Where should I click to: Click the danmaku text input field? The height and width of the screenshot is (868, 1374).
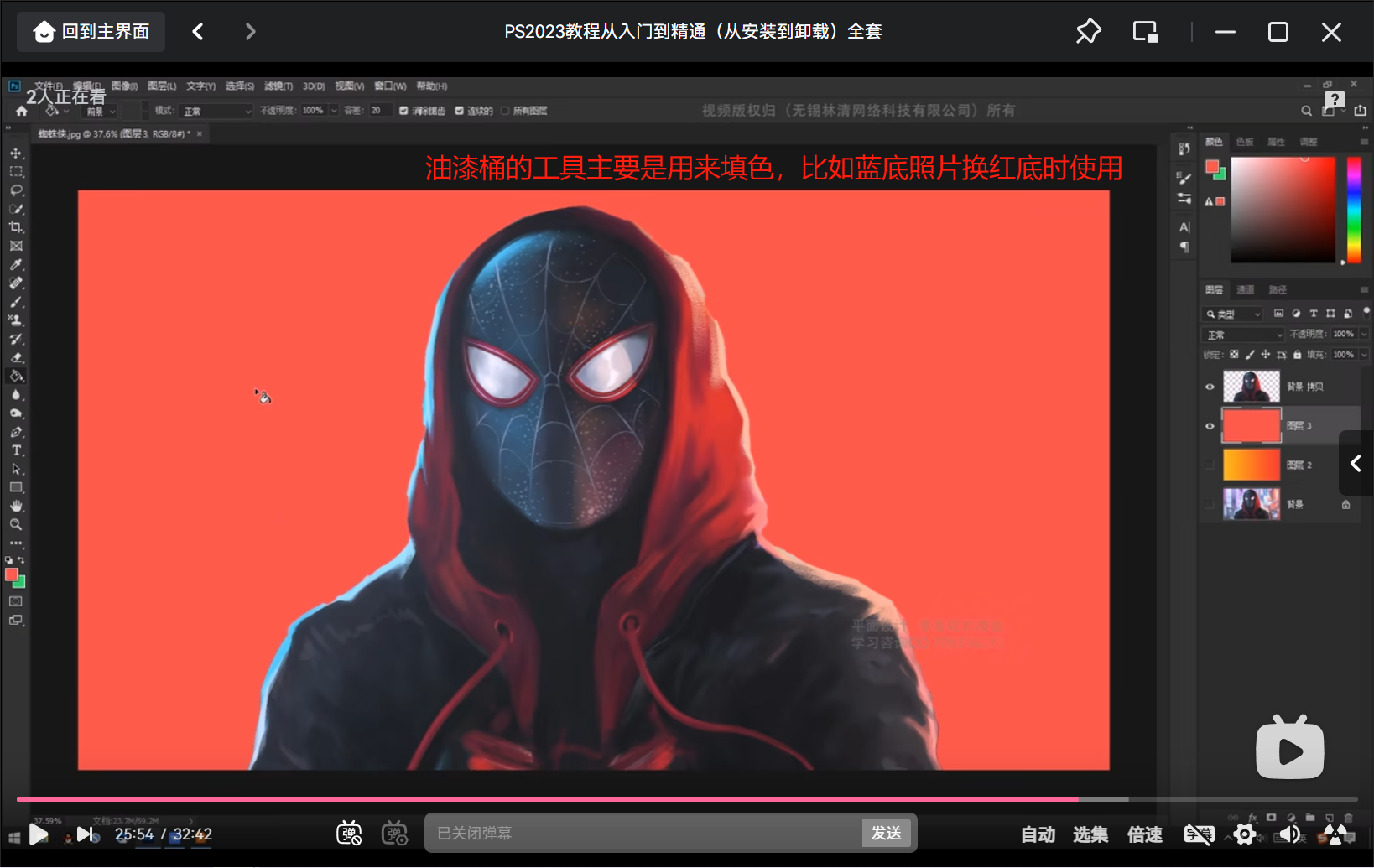(644, 833)
